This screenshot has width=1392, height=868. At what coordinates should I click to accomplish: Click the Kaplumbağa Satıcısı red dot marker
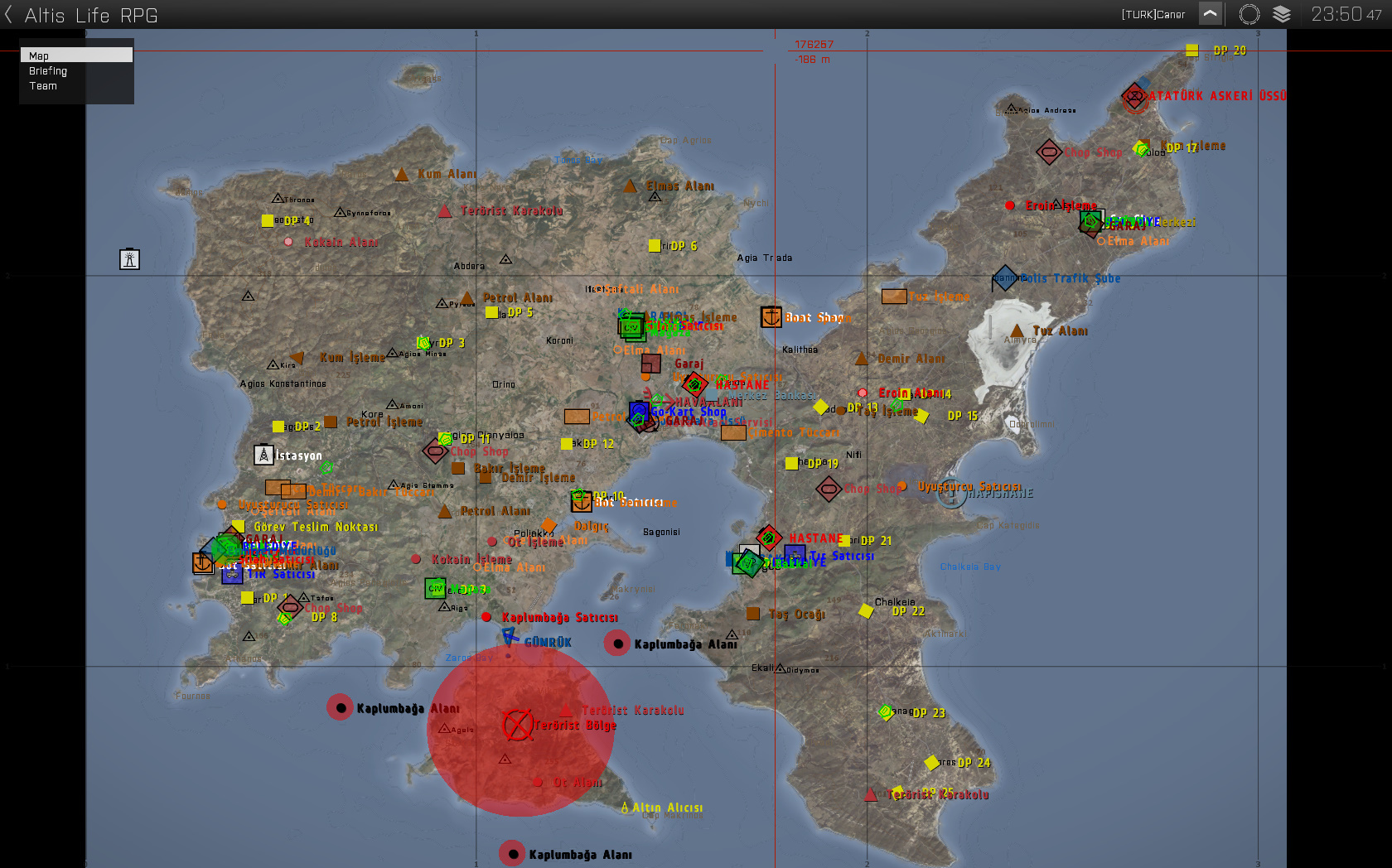pos(486,617)
